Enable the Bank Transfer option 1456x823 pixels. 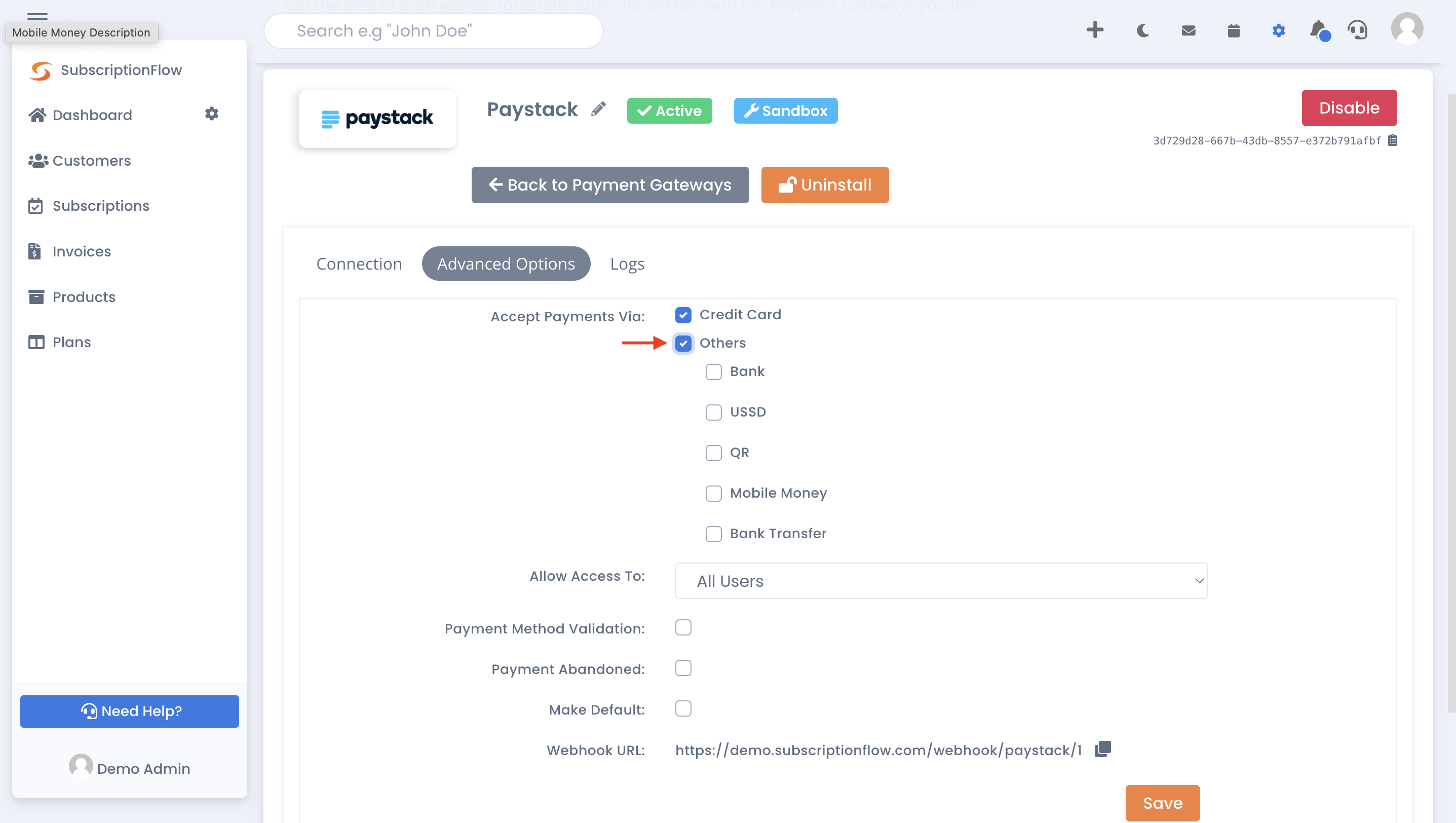click(x=713, y=534)
